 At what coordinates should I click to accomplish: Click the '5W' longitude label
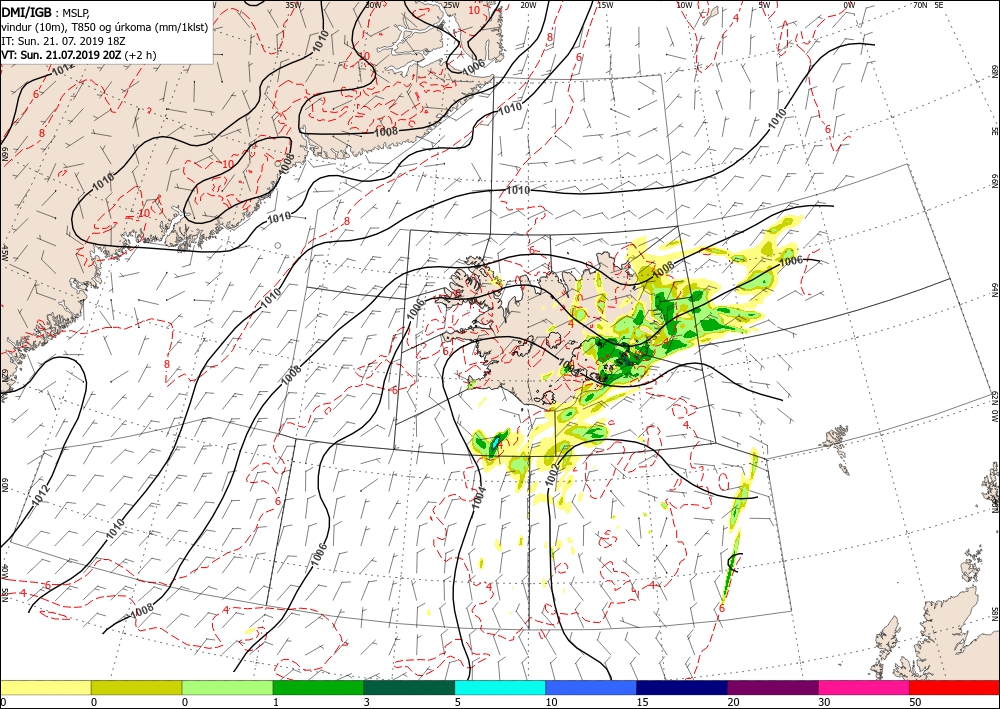[x=764, y=5]
